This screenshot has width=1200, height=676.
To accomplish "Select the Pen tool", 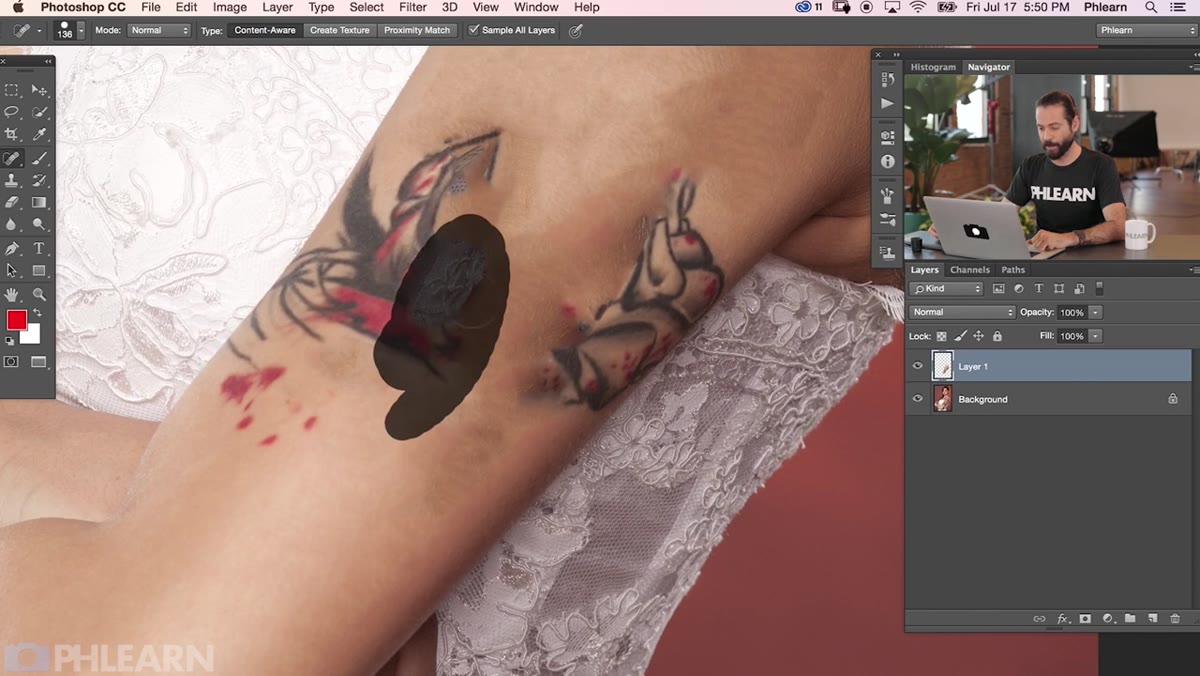I will pos(12,248).
